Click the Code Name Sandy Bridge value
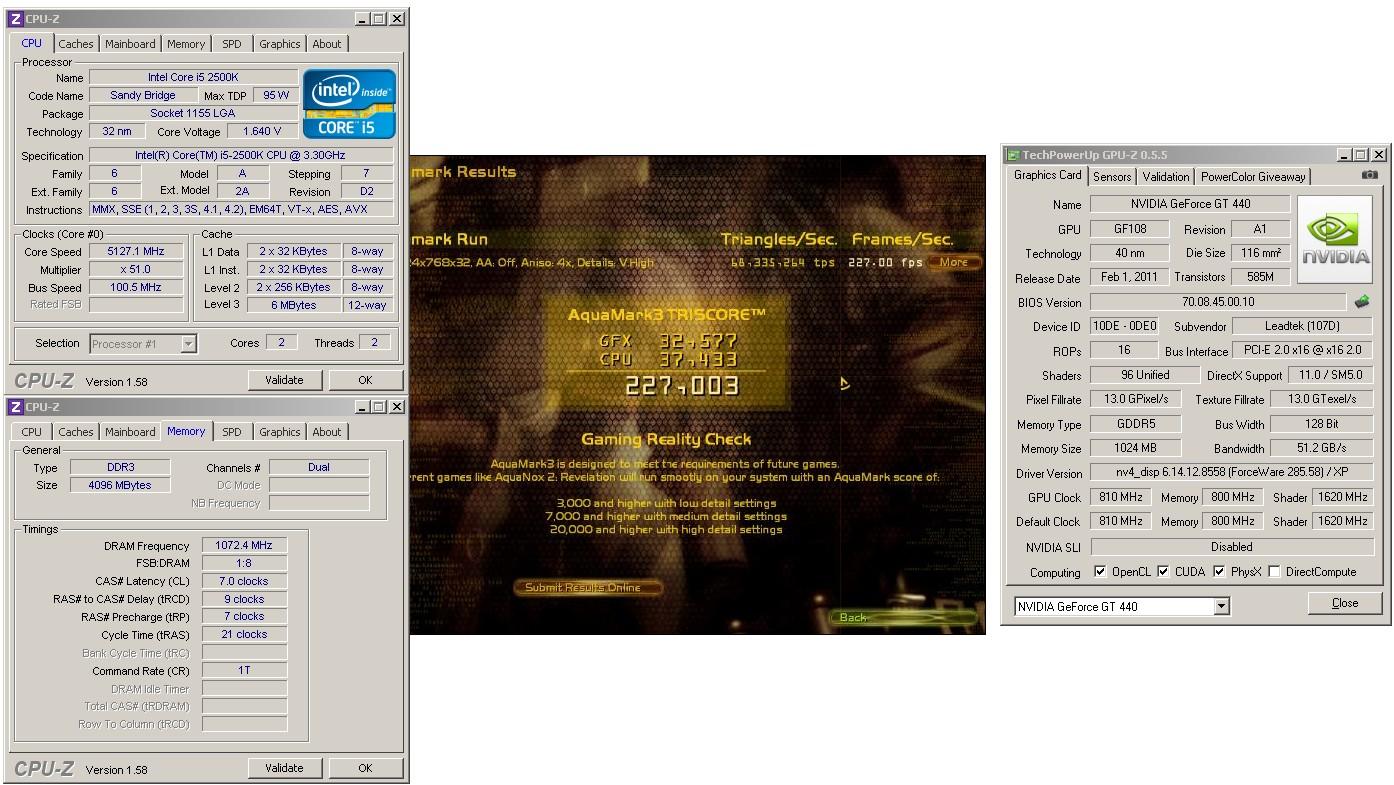 (x=144, y=95)
